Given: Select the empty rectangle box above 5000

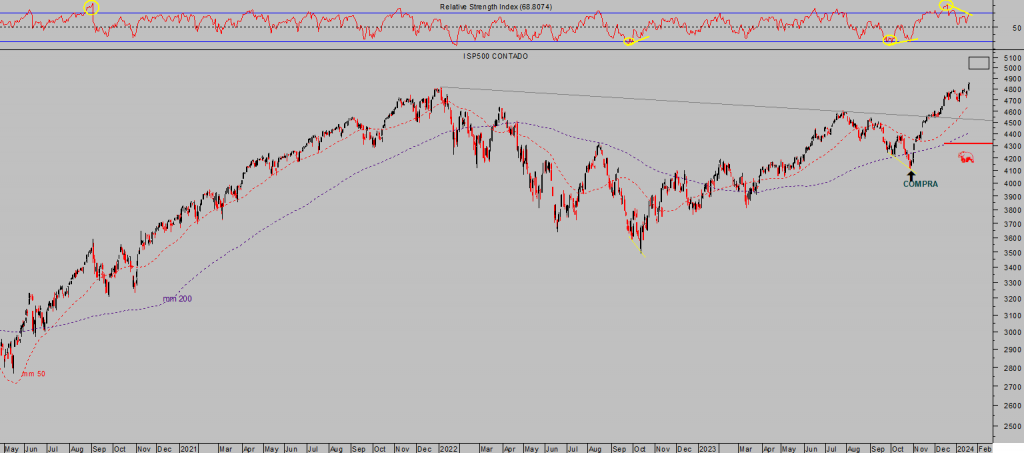Looking at the screenshot, I should (978, 63).
